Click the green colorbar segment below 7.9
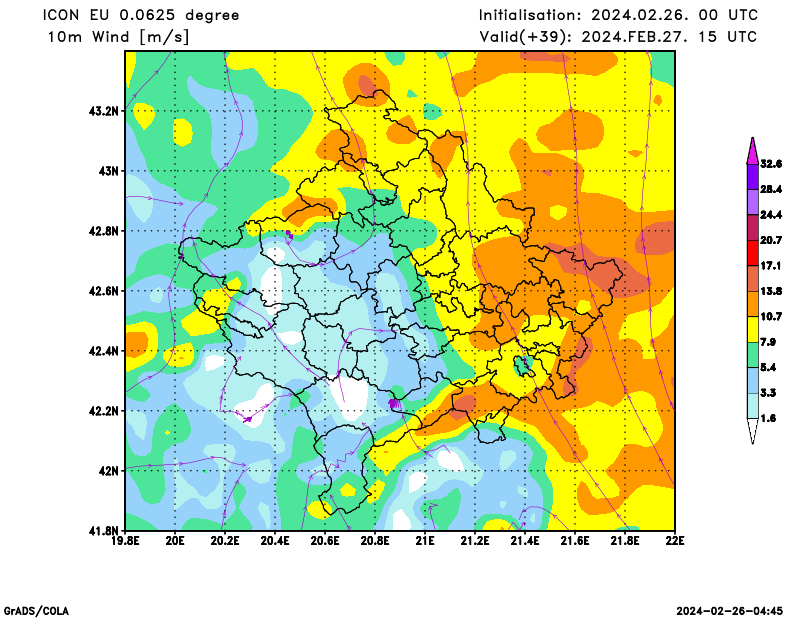Viewport: 800px width, 618px height. [753, 355]
